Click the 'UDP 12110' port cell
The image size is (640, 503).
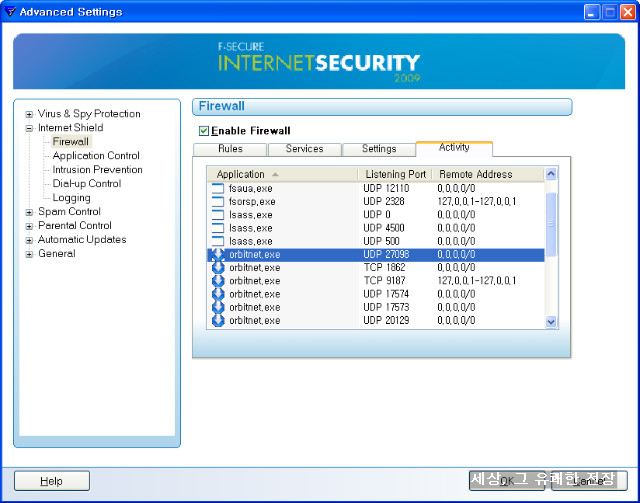386,189
